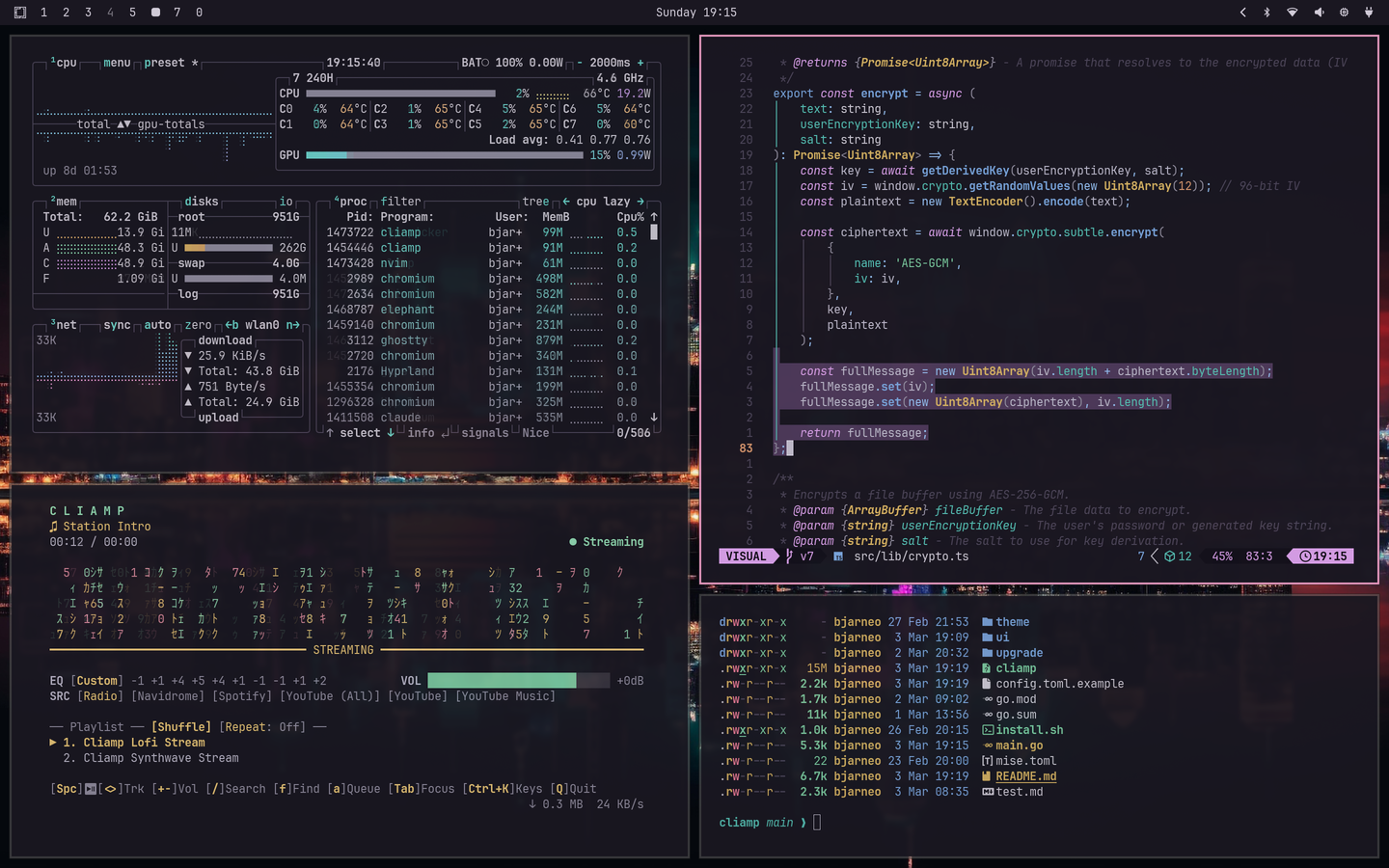Click info at bottom of proc box
The width and height of the screenshot is (1389, 868).
coord(421,433)
